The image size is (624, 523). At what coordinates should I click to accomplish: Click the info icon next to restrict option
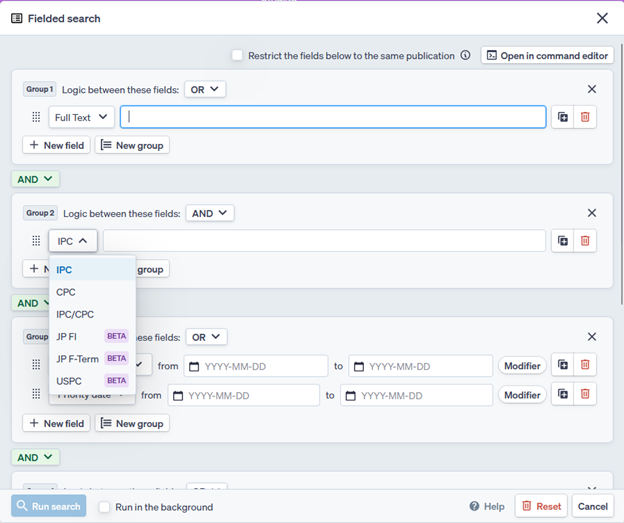(x=465, y=56)
